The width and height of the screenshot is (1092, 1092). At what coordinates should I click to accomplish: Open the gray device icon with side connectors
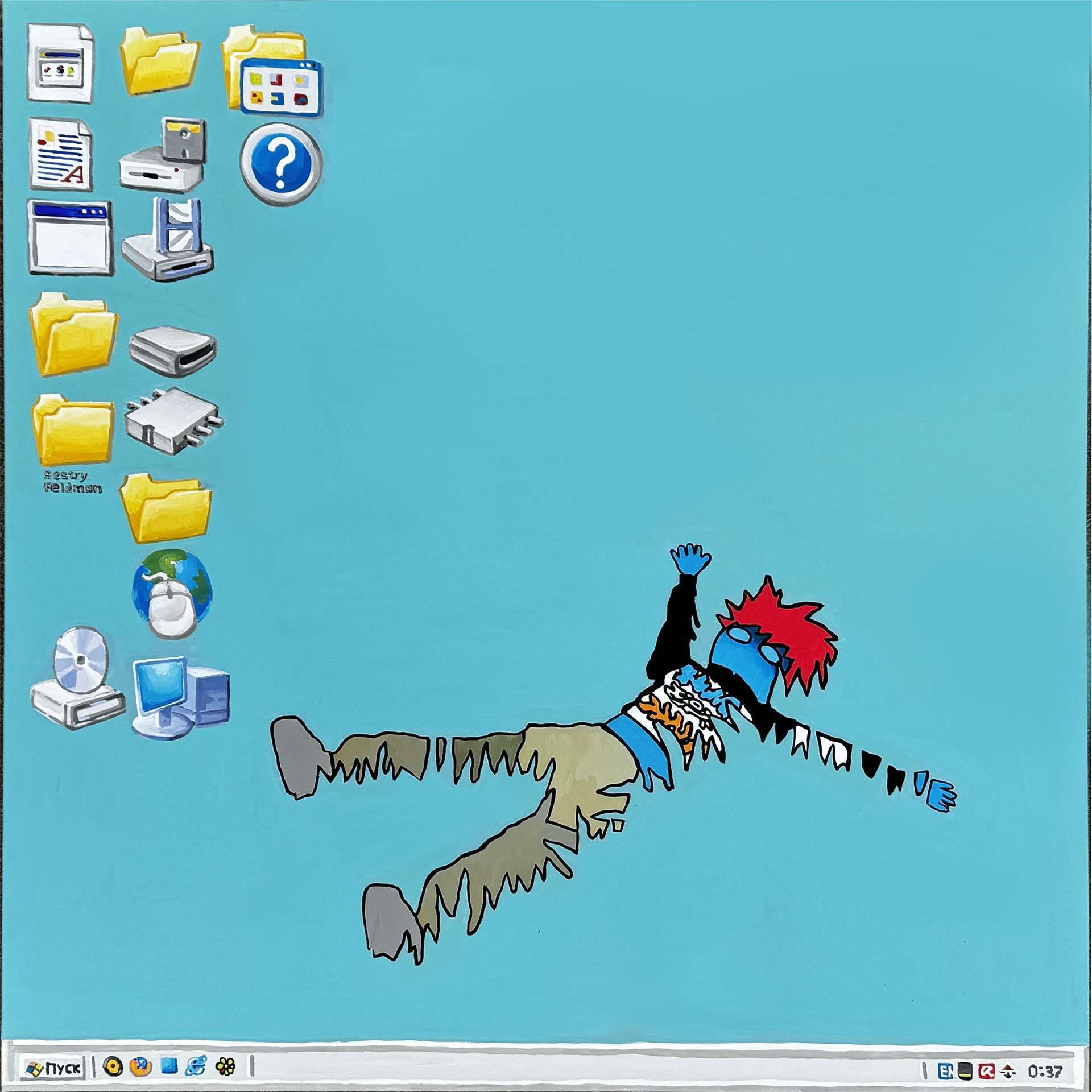(x=173, y=421)
